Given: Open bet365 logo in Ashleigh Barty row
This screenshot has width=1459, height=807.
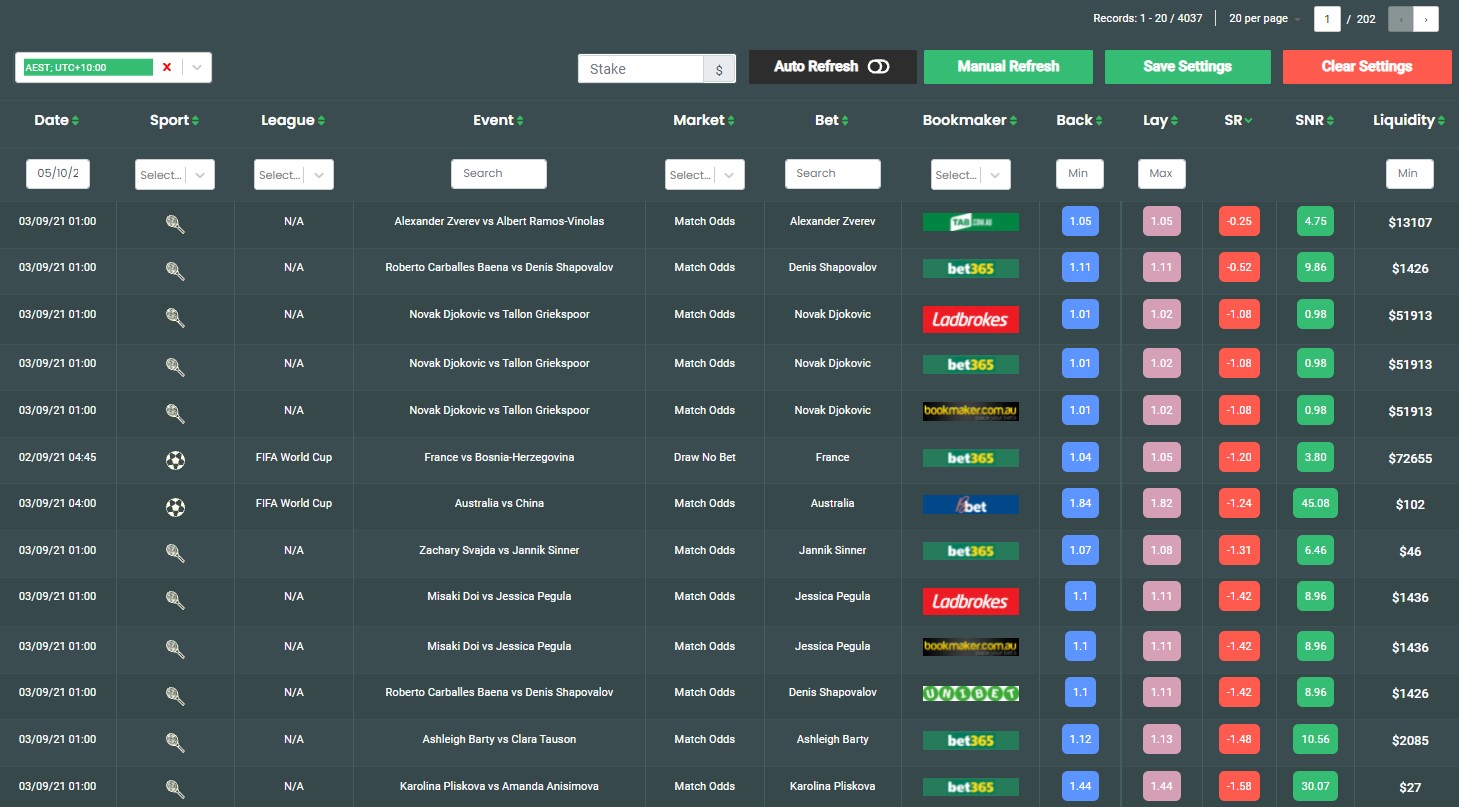Looking at the screenshot, I should [970, 740].
